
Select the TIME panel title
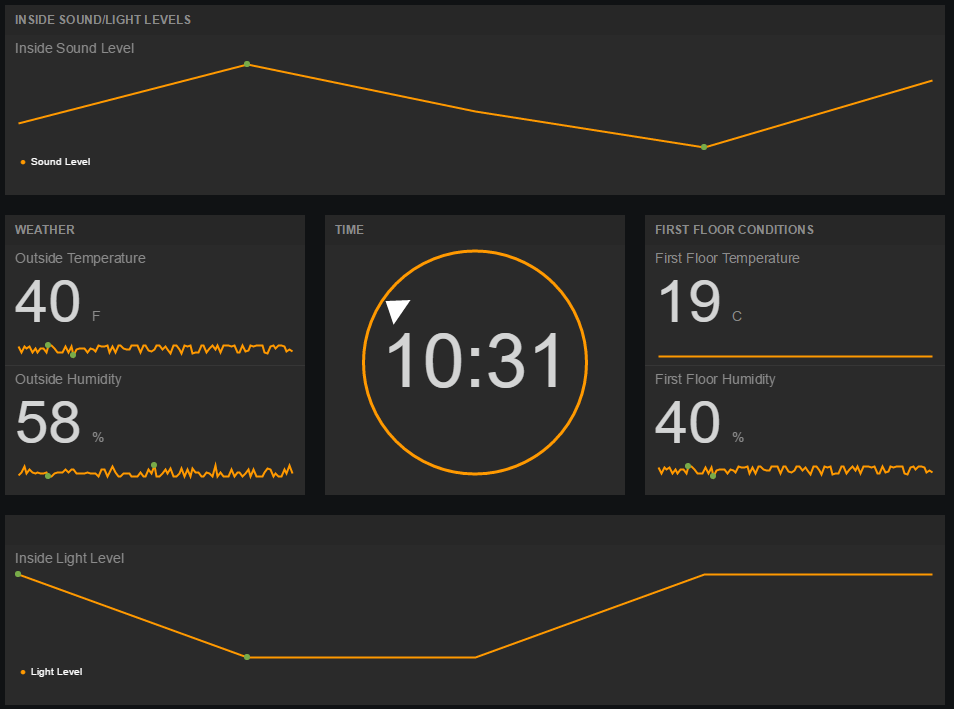[x=349, y=229]
